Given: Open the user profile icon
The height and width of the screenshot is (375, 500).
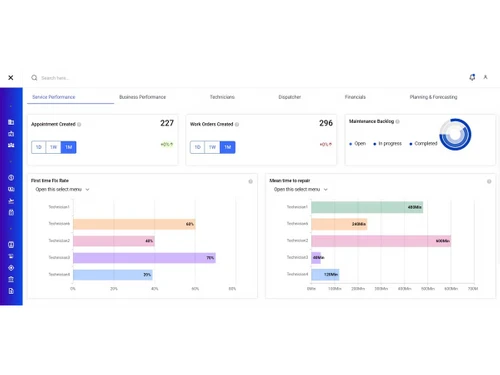Looking at the screenshot, I should pos(485,77).
